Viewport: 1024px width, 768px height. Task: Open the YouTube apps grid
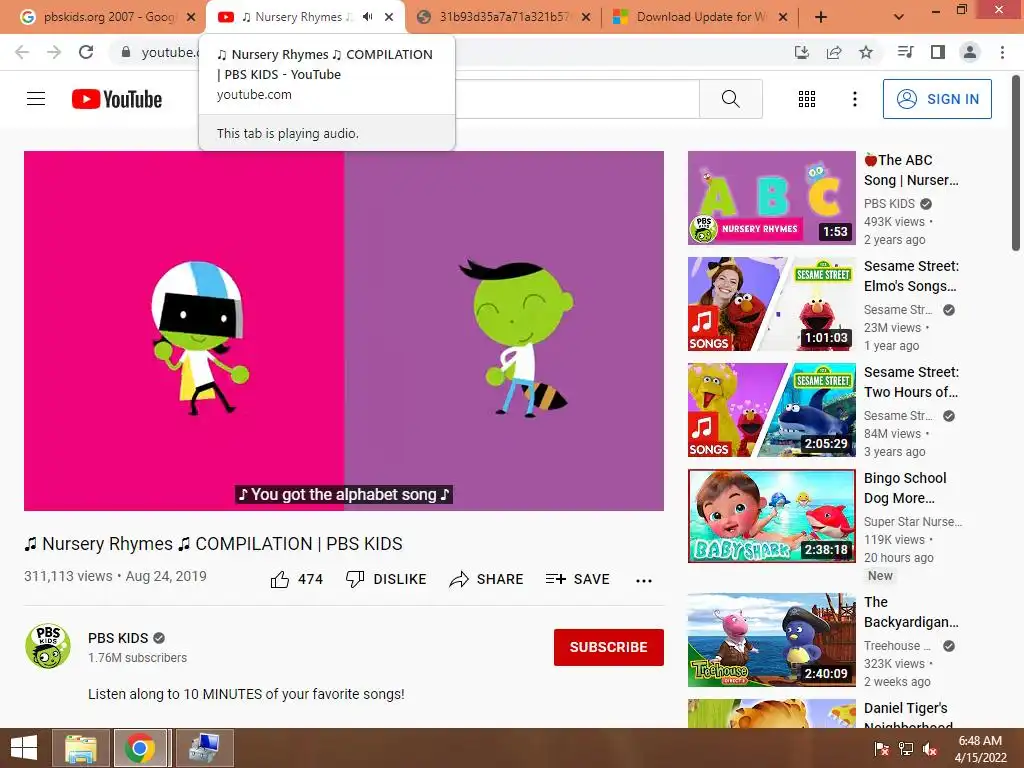(807, 99)
